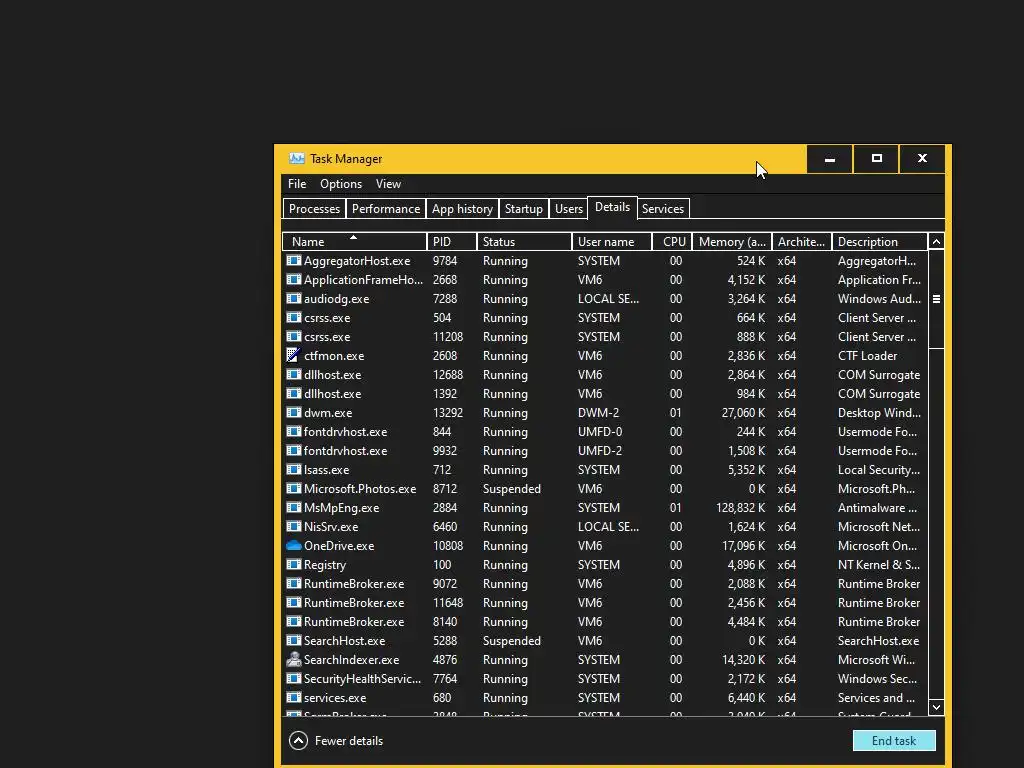The height and width of the screenshot is (768, 1024).
Task: Click the audiodg.exe process icon
Action: click(294, 298)
